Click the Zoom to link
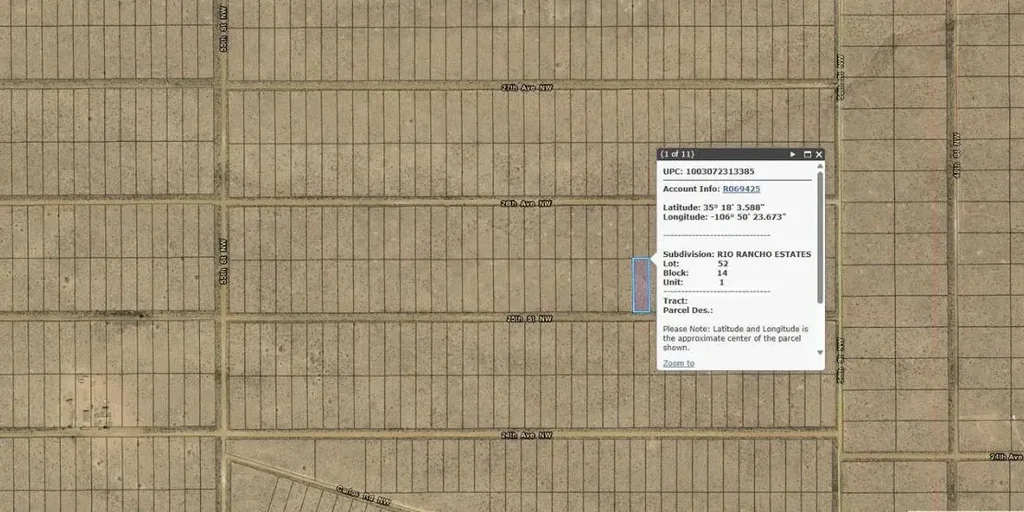 click(x=678, y=363)
